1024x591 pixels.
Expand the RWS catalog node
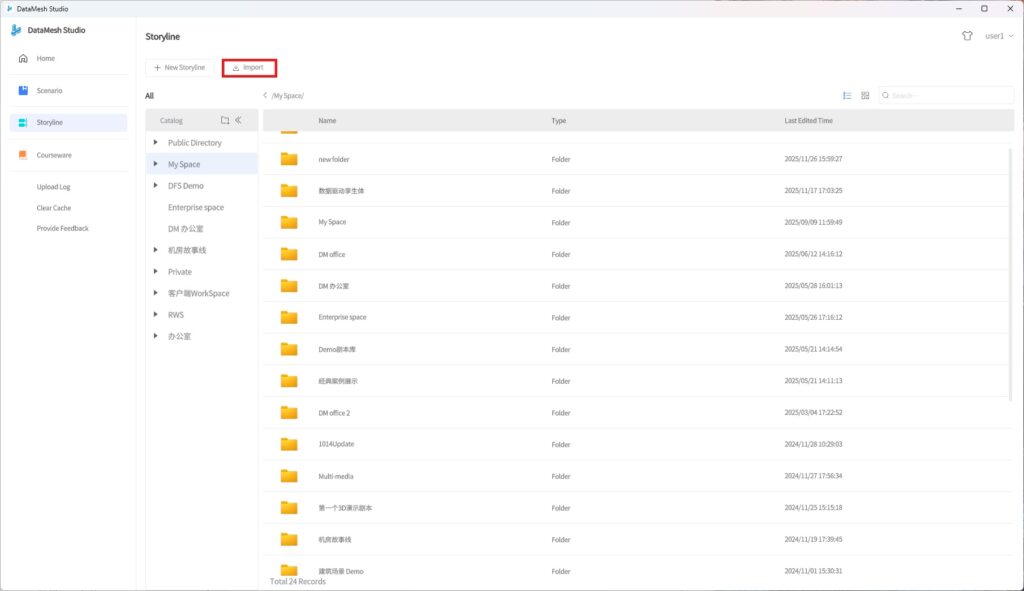tap(155, 315)
